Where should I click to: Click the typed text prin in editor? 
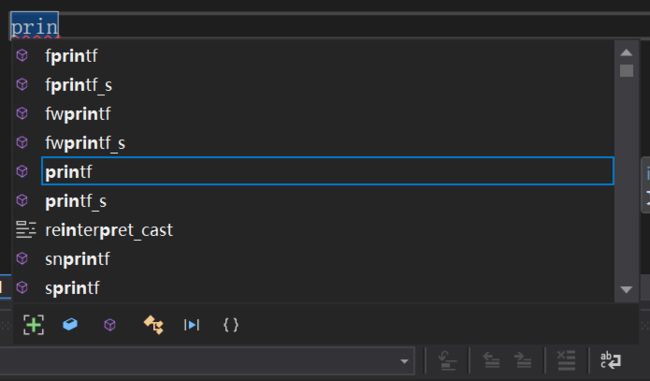tap(34, 27)
